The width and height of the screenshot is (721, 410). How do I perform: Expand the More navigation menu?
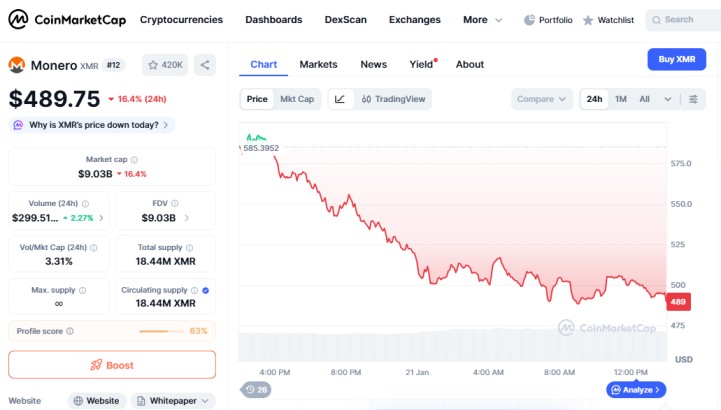click(x=482, y=20)
